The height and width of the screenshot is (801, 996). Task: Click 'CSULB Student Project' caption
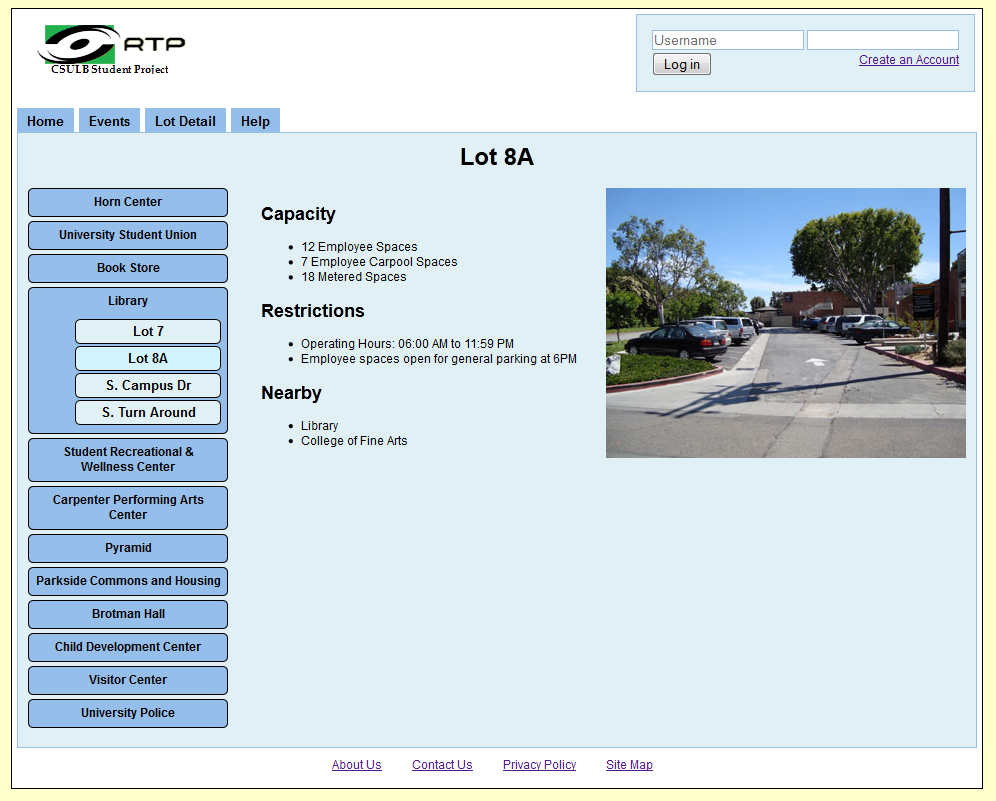(x=109, y=69)
